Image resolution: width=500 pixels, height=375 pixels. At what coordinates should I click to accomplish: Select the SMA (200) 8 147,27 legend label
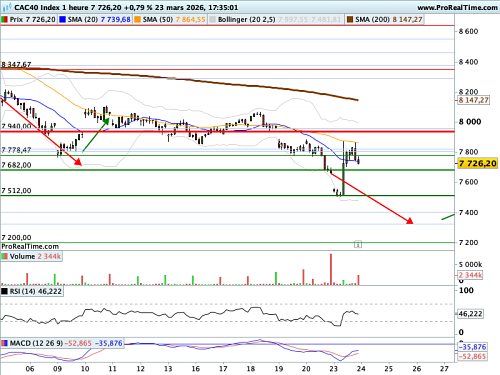[x=389, y=20]
